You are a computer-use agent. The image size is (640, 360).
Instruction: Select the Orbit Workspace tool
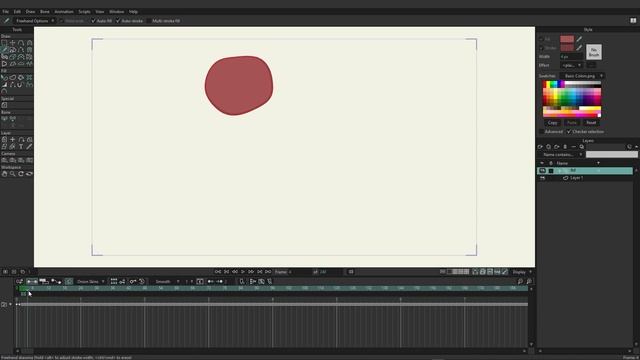click(x=29, y=174)
